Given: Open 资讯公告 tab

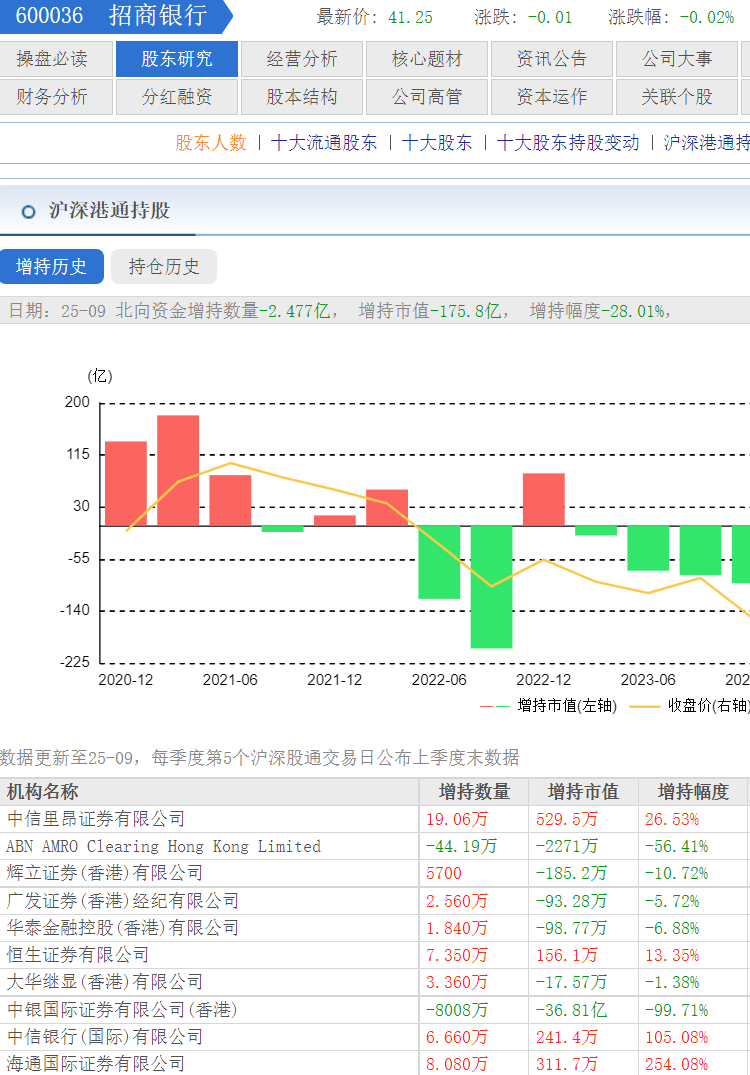Looking at the screenshot, I should pyautogui.click(x=552, y=59).
